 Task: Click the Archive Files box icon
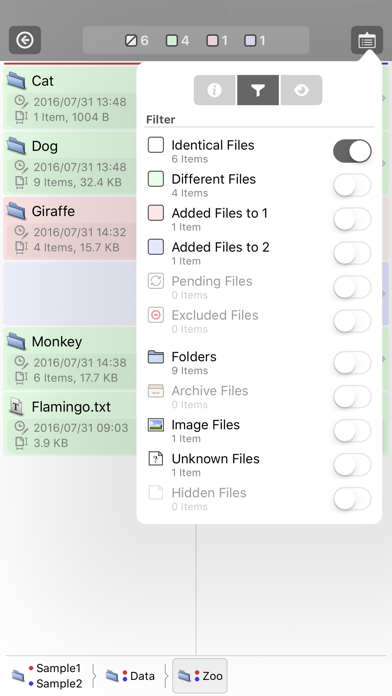pyautogui.click(x=156, y=391)
